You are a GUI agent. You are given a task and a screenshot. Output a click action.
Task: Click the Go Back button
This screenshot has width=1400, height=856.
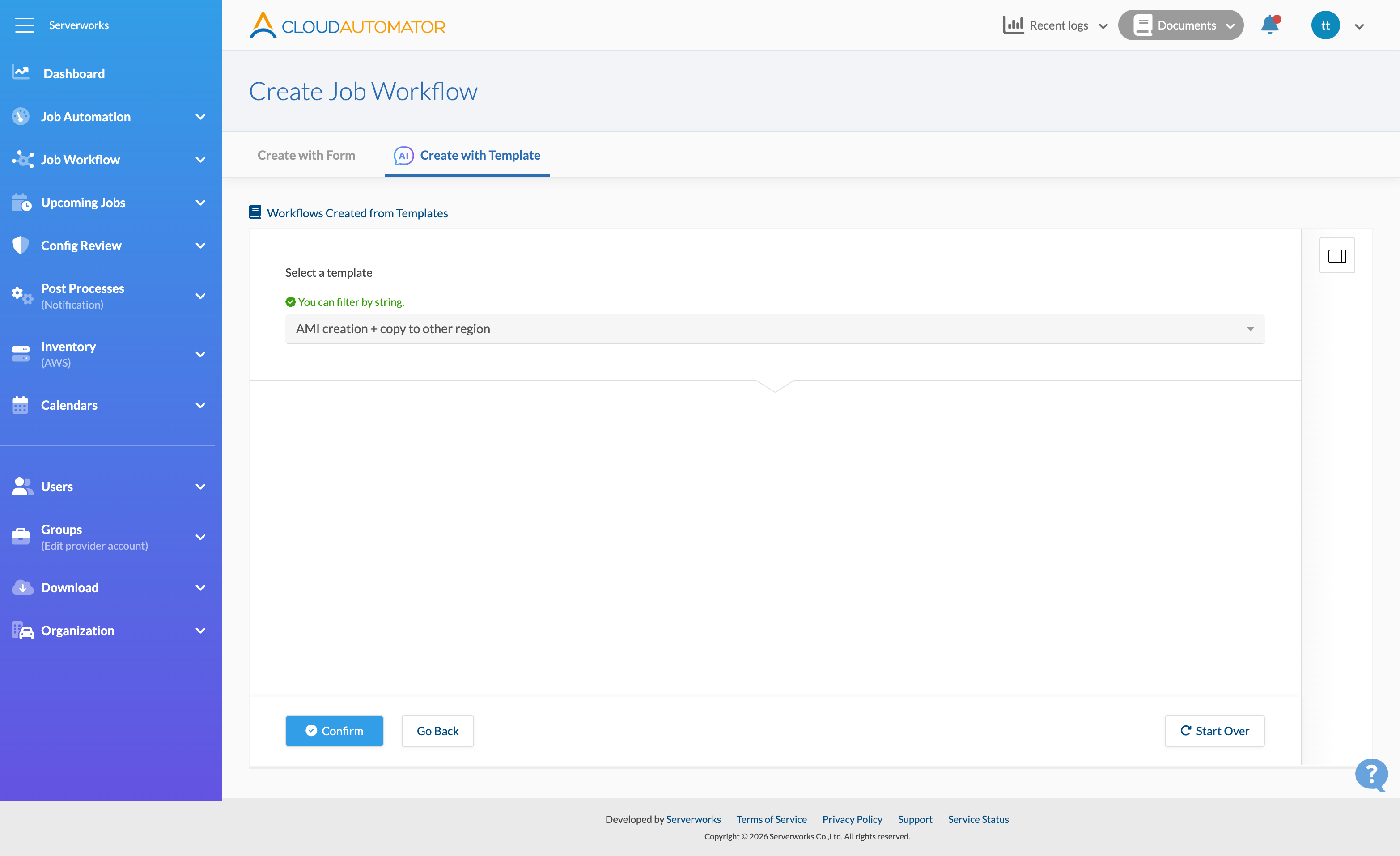pos(437,731)
